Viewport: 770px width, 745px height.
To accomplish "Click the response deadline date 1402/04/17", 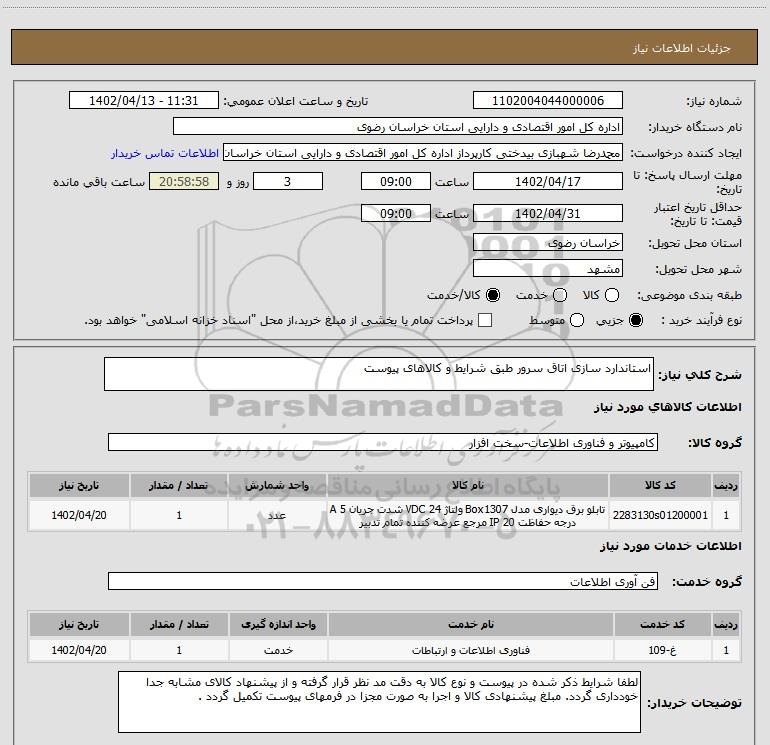I will coord(548,181).
